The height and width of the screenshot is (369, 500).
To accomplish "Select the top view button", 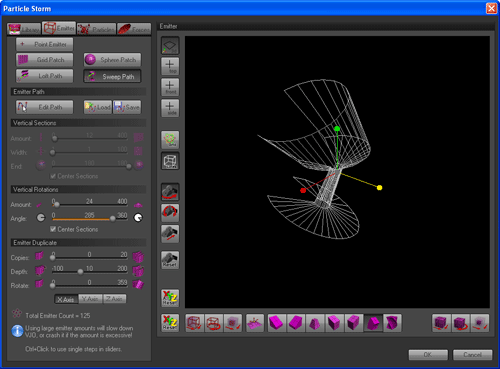I will click(170, 66).
